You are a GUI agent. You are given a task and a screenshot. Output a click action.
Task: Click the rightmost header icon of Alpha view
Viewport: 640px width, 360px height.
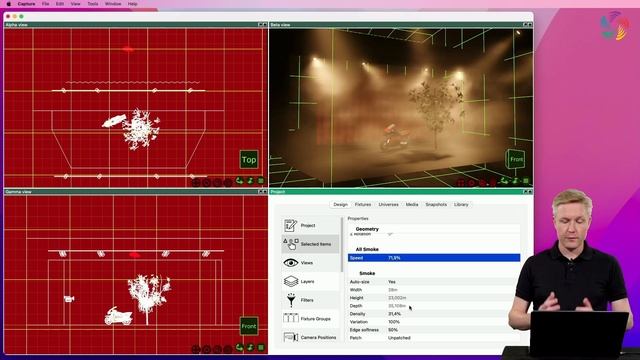[264, 25]
